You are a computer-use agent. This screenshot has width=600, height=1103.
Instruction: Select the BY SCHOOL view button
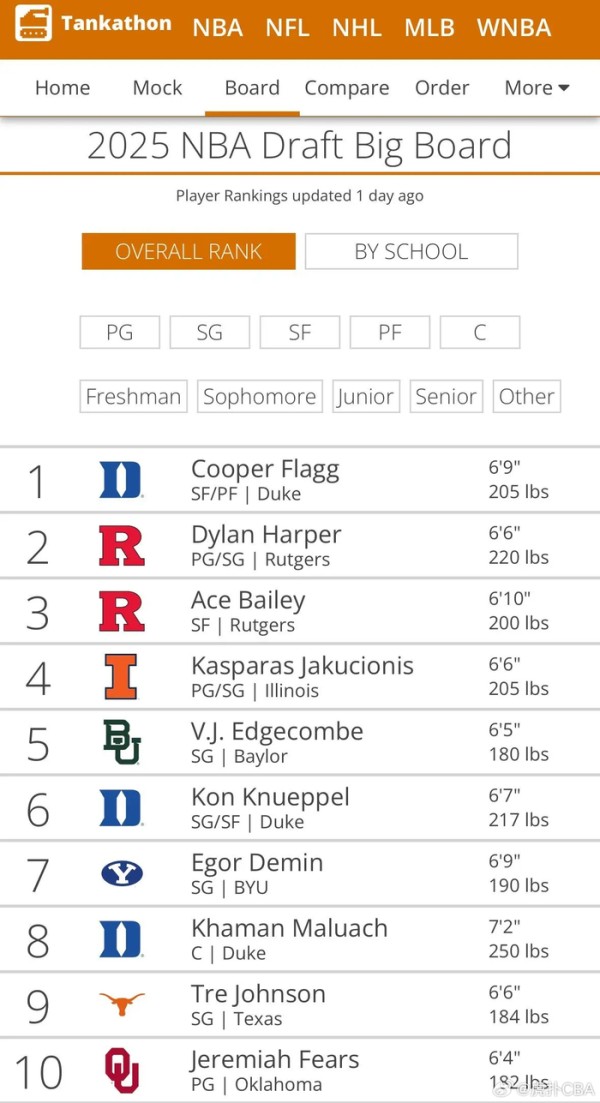coord(411,252)
